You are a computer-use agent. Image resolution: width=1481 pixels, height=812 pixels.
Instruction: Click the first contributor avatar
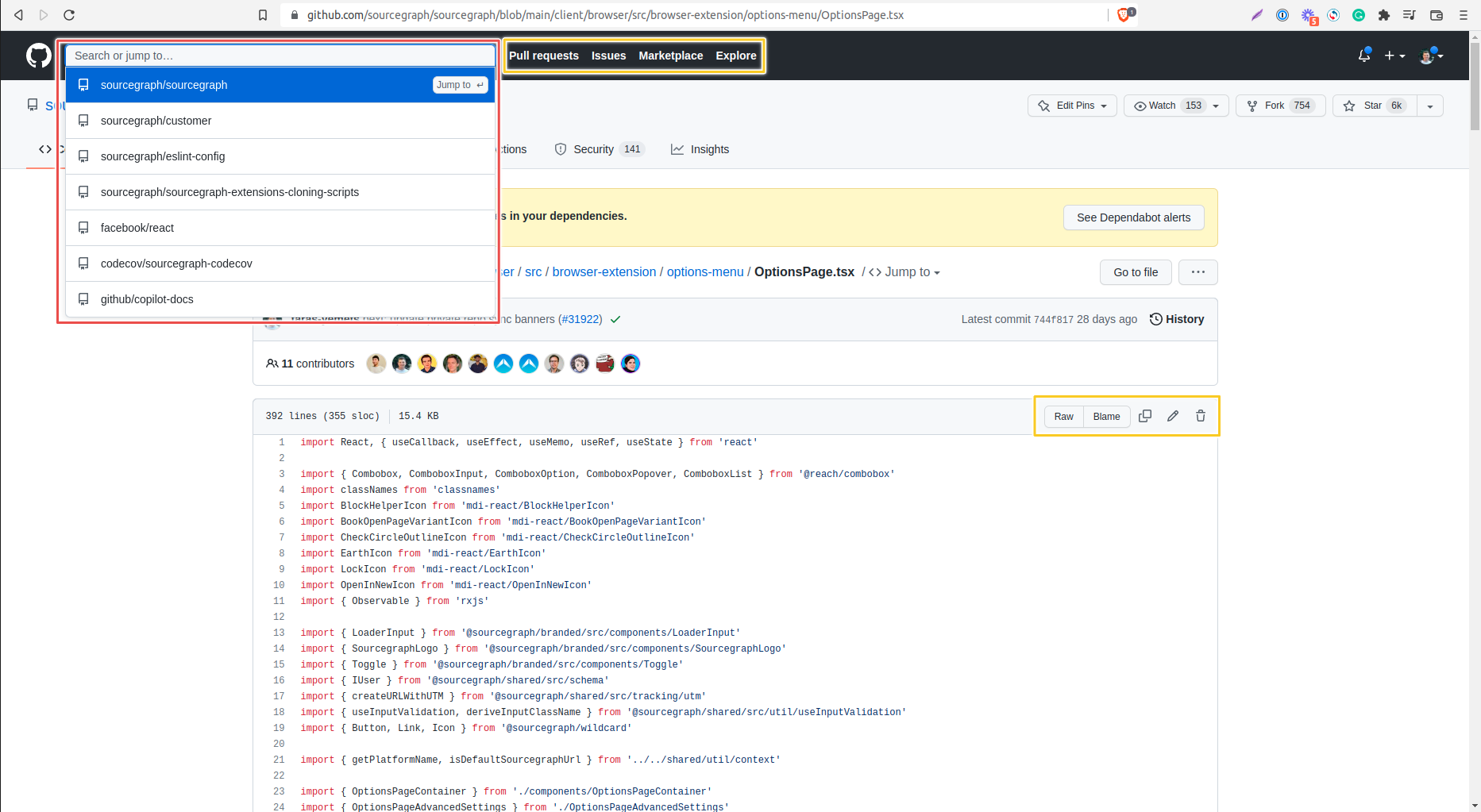point(376,364)
